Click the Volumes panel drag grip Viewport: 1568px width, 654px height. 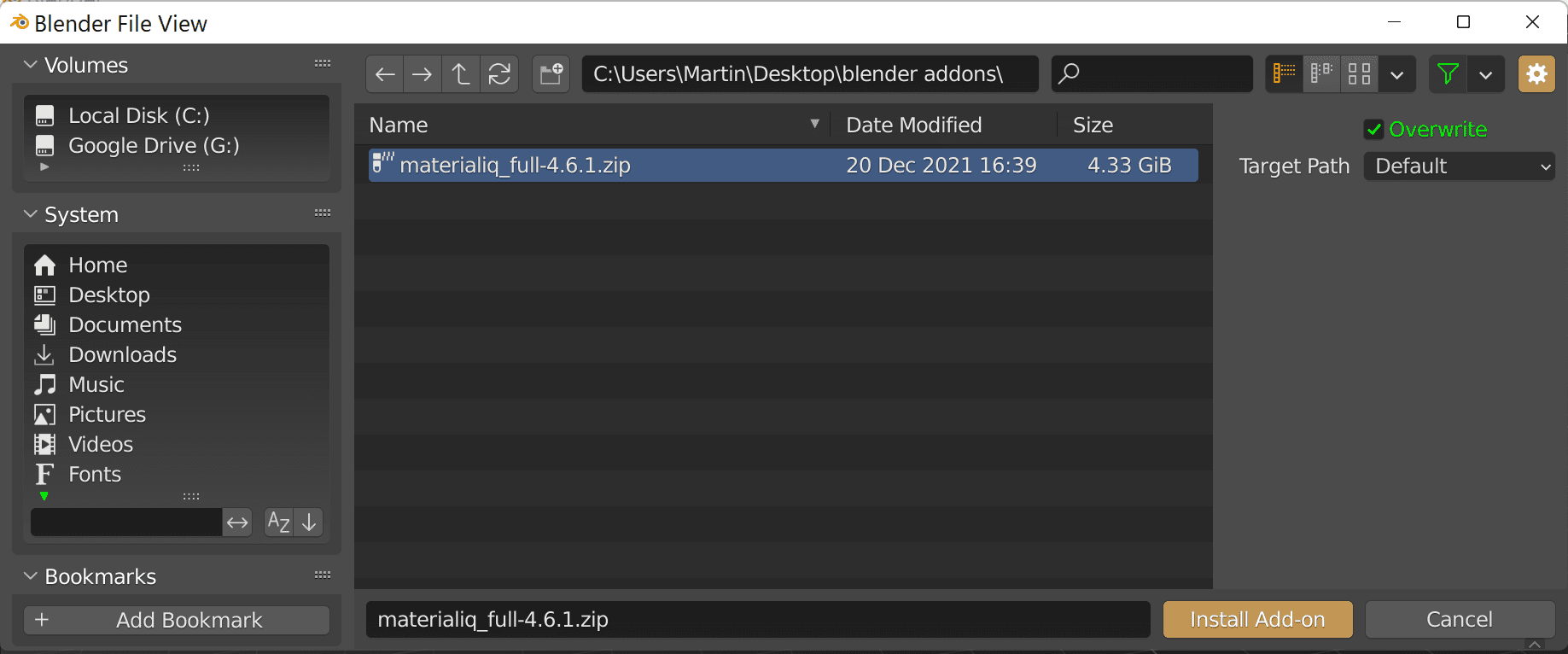(323, 64)
